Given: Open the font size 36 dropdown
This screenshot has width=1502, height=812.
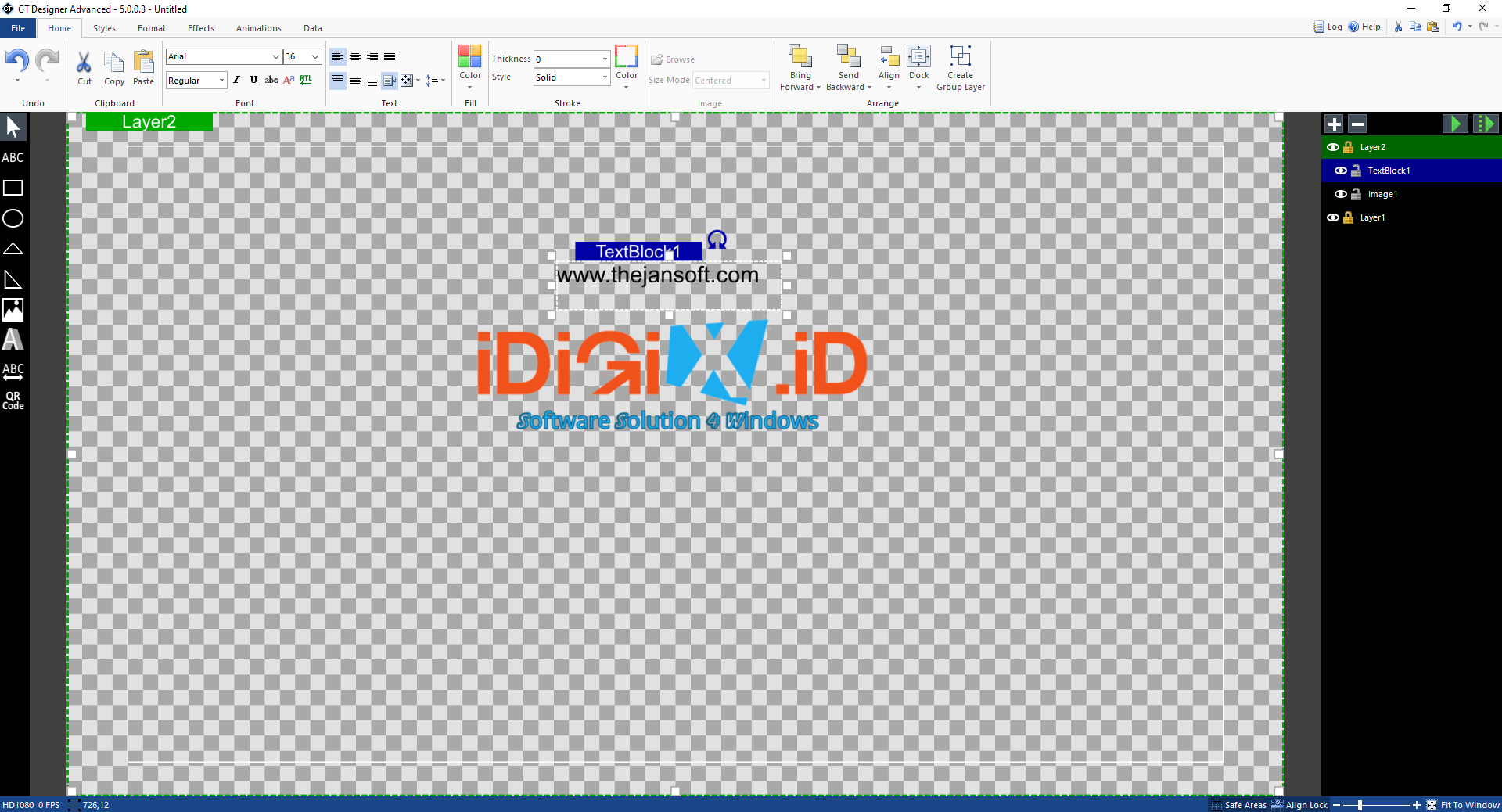Looking at the screenshot, I should (315, 56).
